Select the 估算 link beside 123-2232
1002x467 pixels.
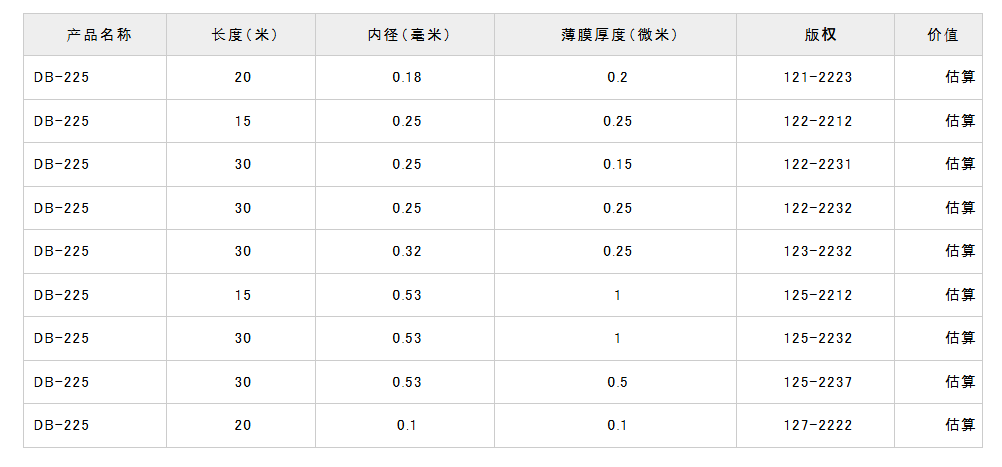[960, 251]
